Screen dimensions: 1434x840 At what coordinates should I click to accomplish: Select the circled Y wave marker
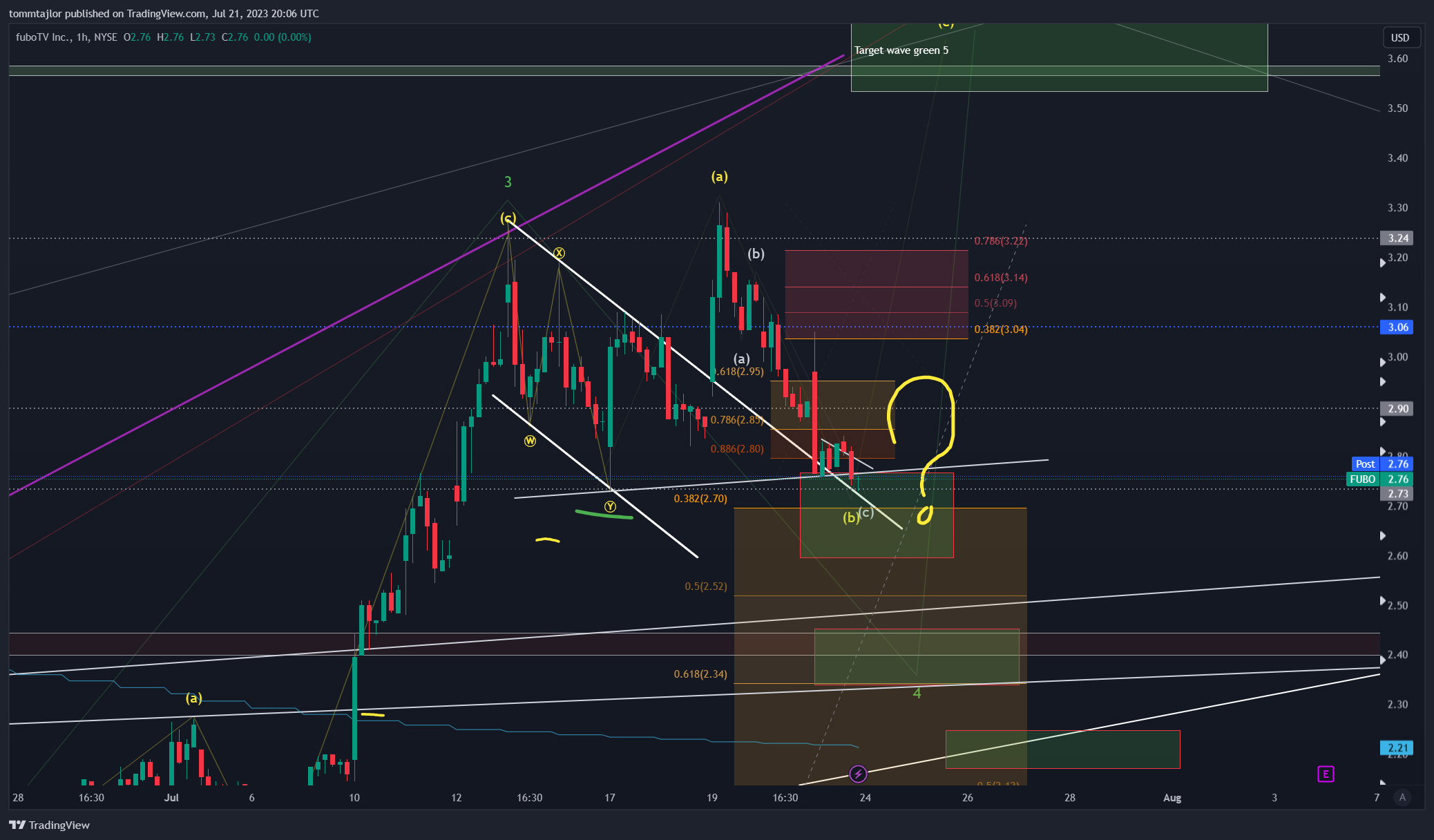coord(610,507)
